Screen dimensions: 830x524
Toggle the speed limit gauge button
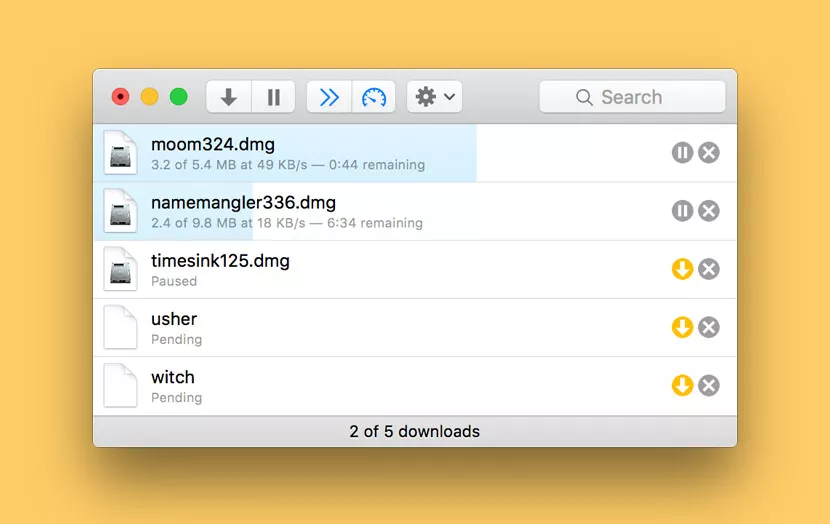[374, 97]
